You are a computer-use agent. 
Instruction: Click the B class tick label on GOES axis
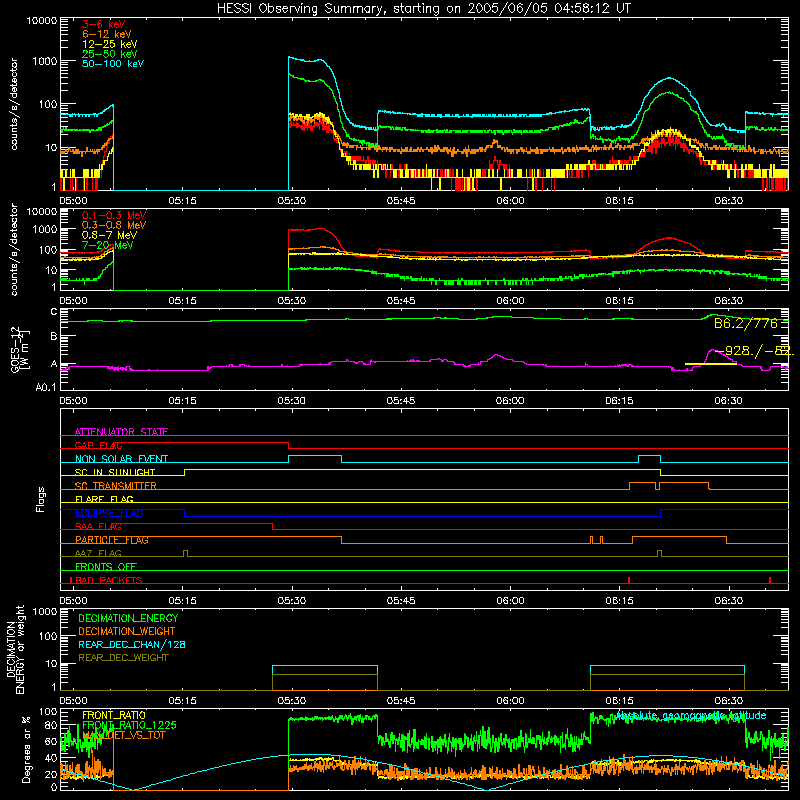pos(54,336)
